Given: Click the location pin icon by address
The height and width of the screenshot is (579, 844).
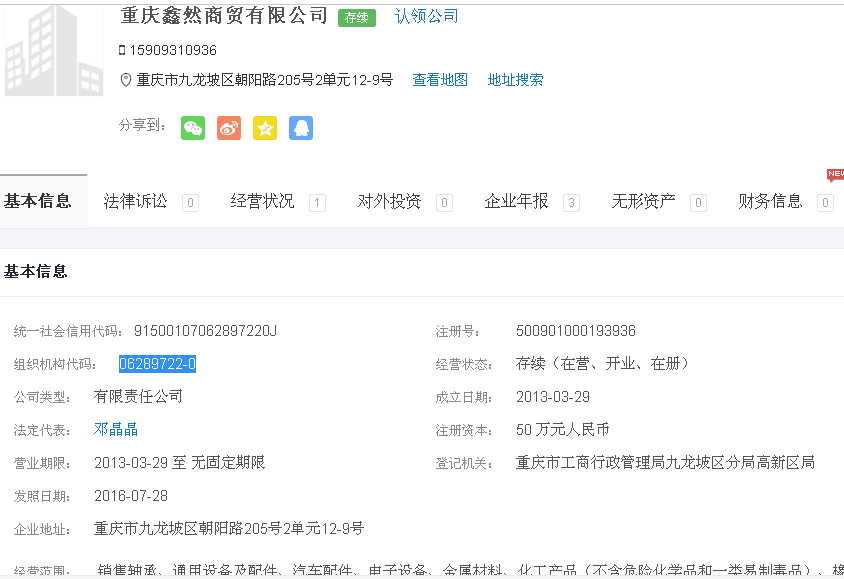Looking at the screenshot, I should (125, 80).
